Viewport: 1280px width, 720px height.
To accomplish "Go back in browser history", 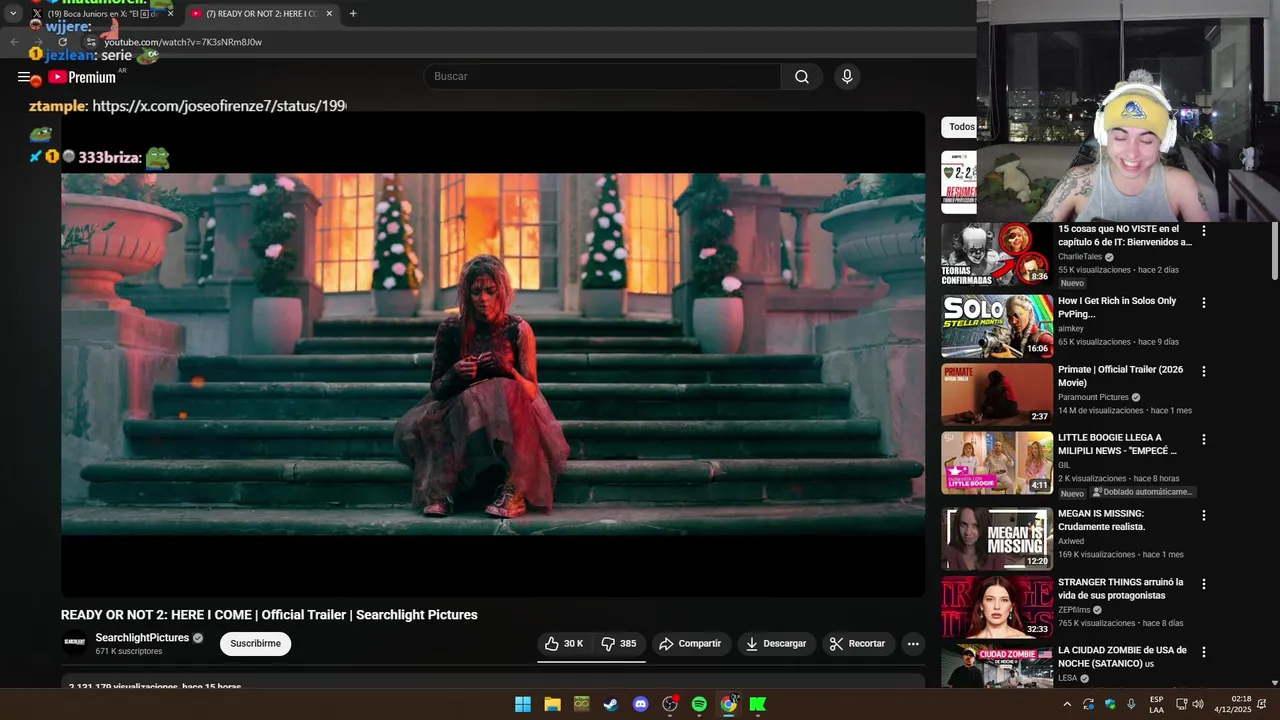I will [14, 42].
